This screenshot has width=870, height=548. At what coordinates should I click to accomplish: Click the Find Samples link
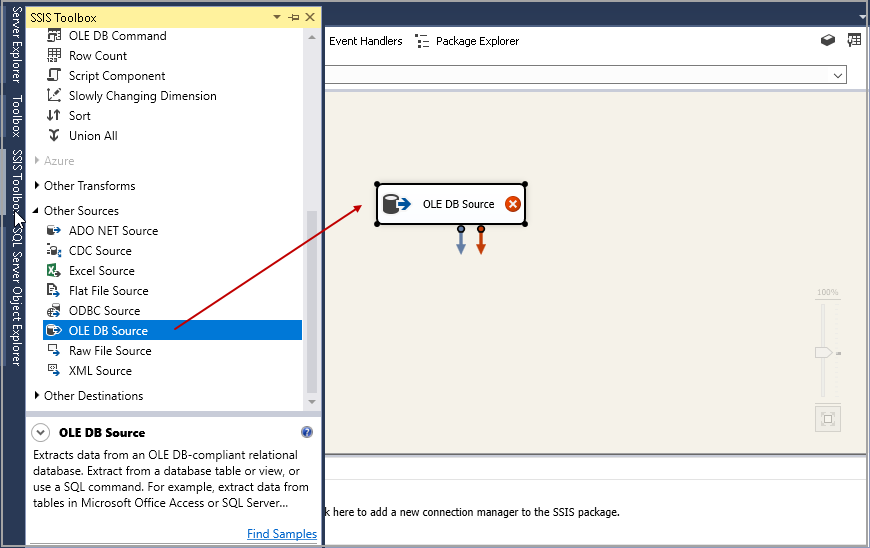point(281,534)
